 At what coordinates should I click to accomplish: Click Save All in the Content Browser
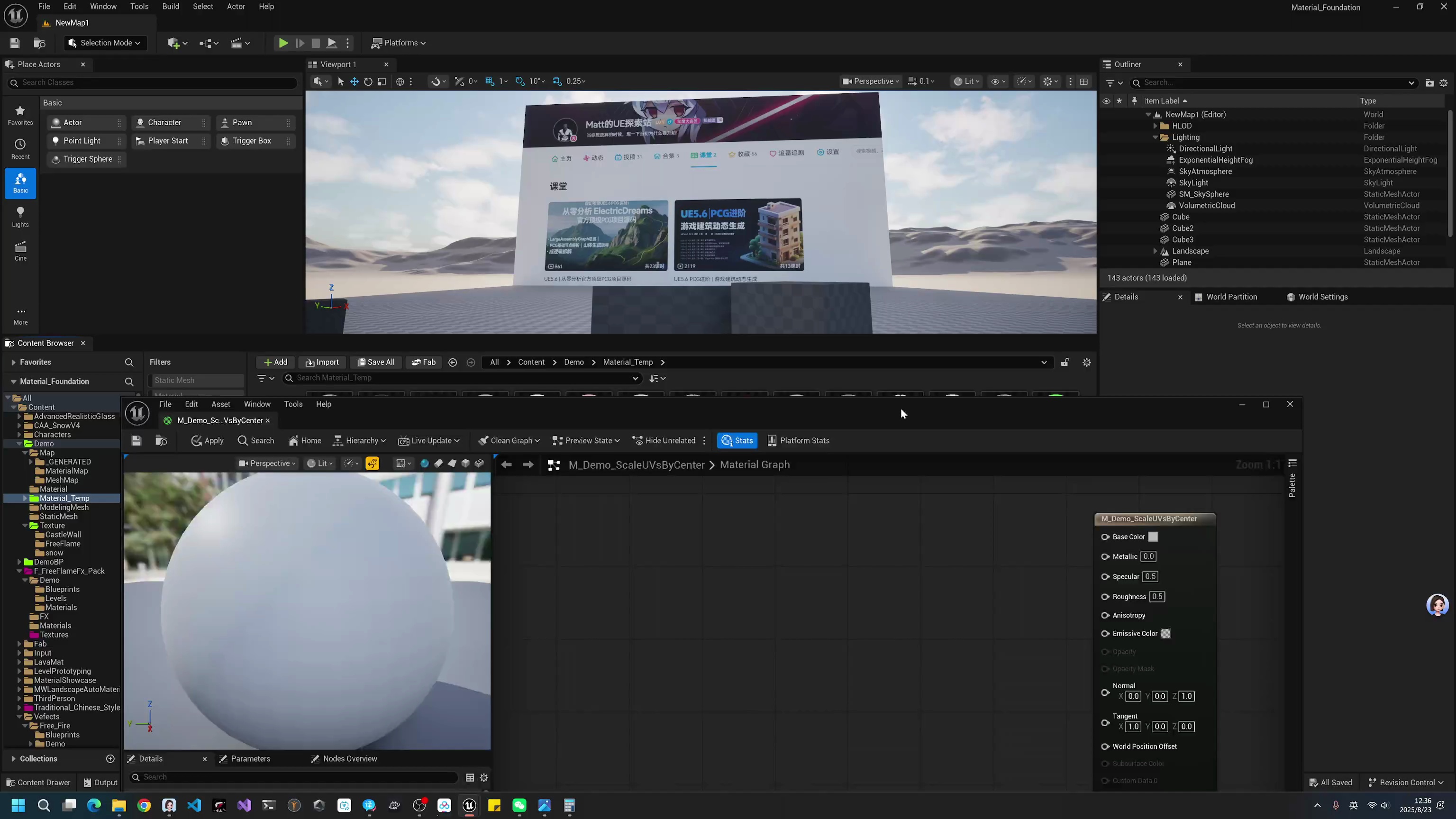point(376,362)
